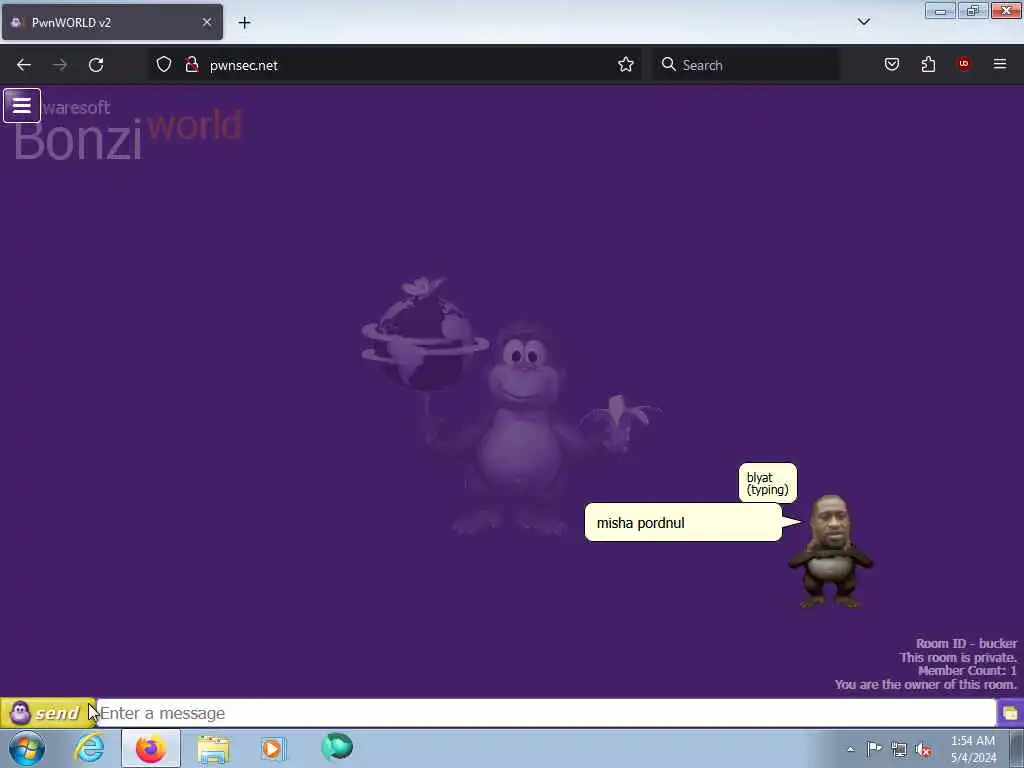Click the blyat (typing) name tag
Image resolution: width=1024 pixels, height=768 pixels.
click(767, 483)
